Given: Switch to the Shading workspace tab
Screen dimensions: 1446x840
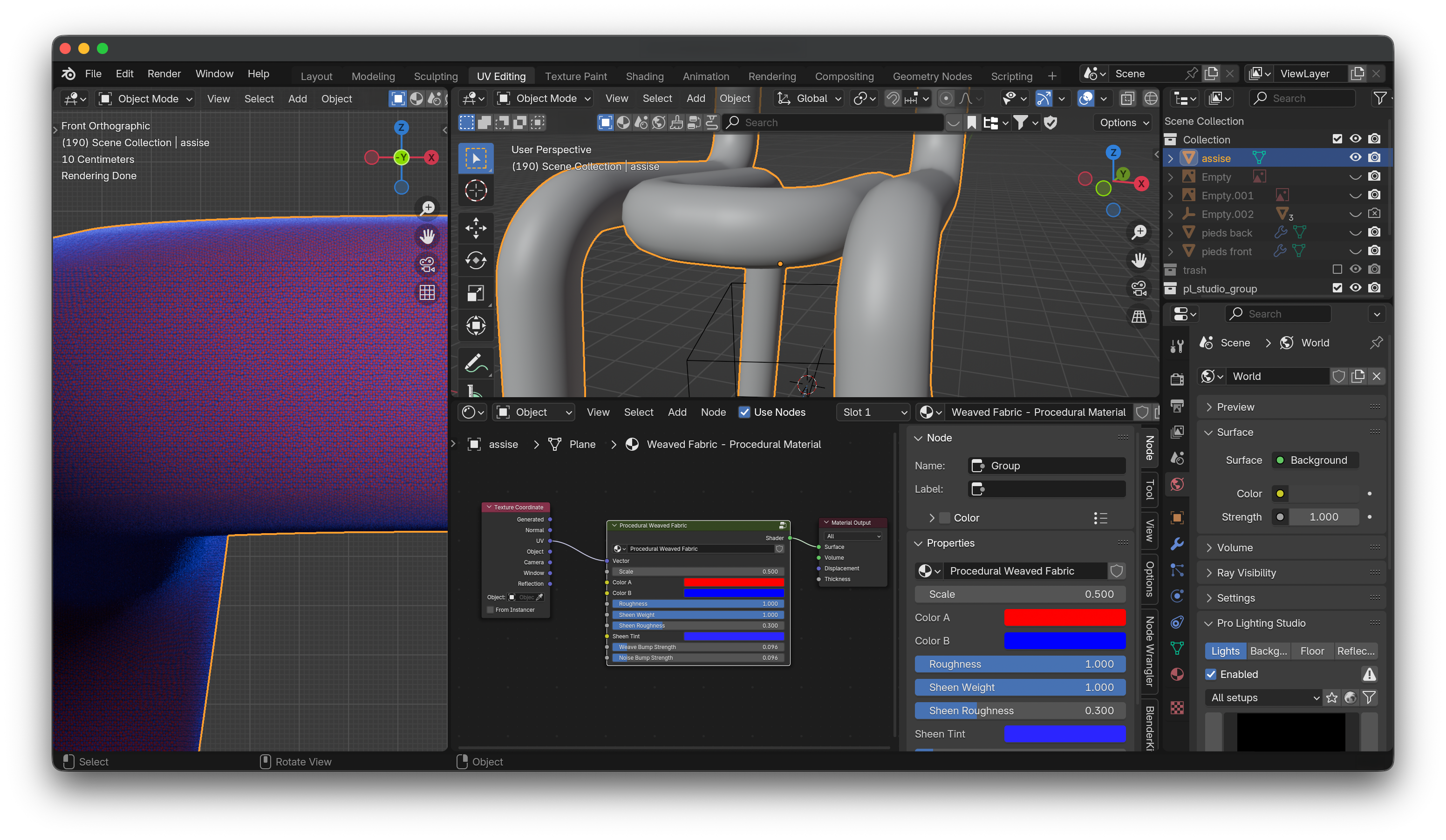Looking at the screenshot, I should pos(645,76).
